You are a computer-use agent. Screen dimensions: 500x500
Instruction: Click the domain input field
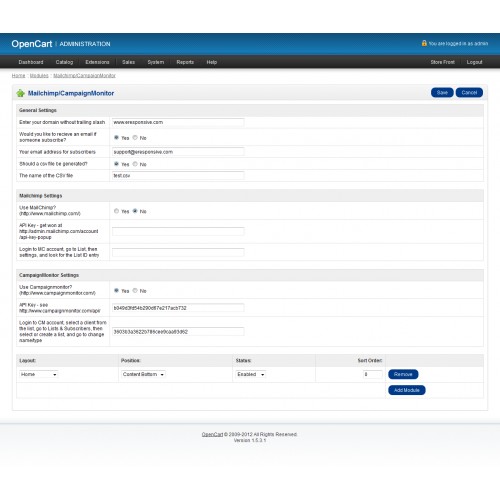178,122
